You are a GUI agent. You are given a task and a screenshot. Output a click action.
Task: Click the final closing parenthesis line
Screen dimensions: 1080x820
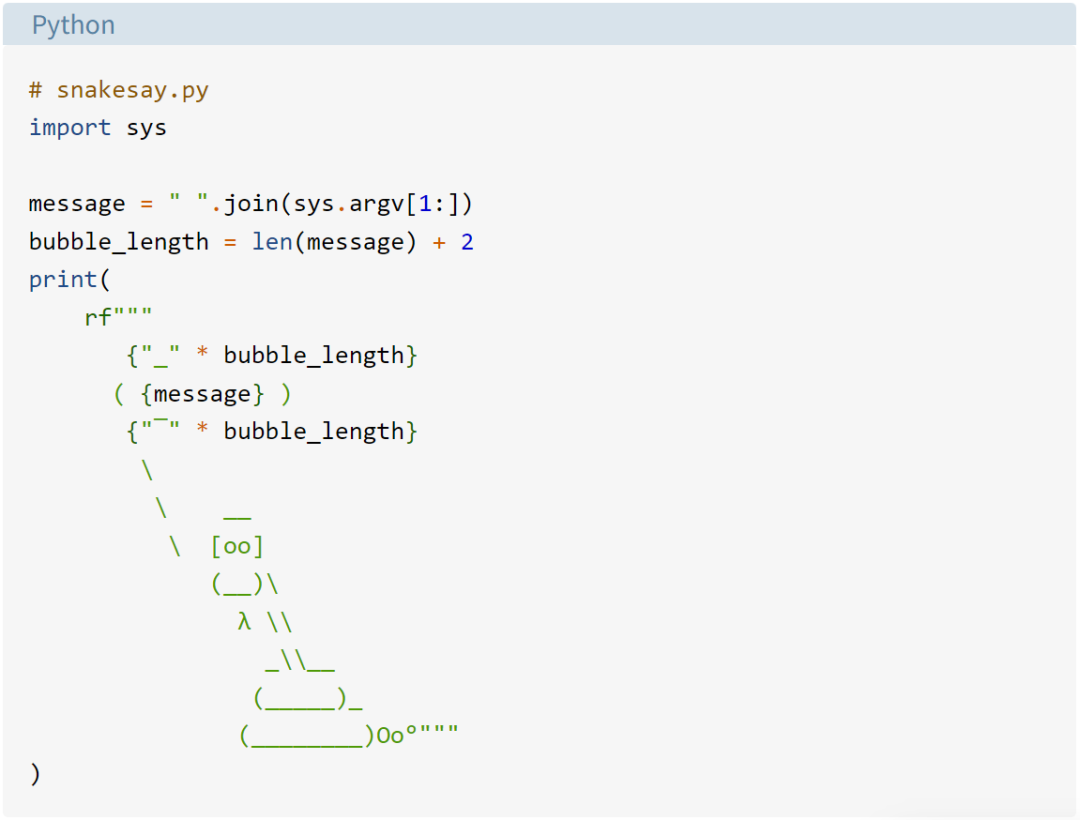coord(35,774)
